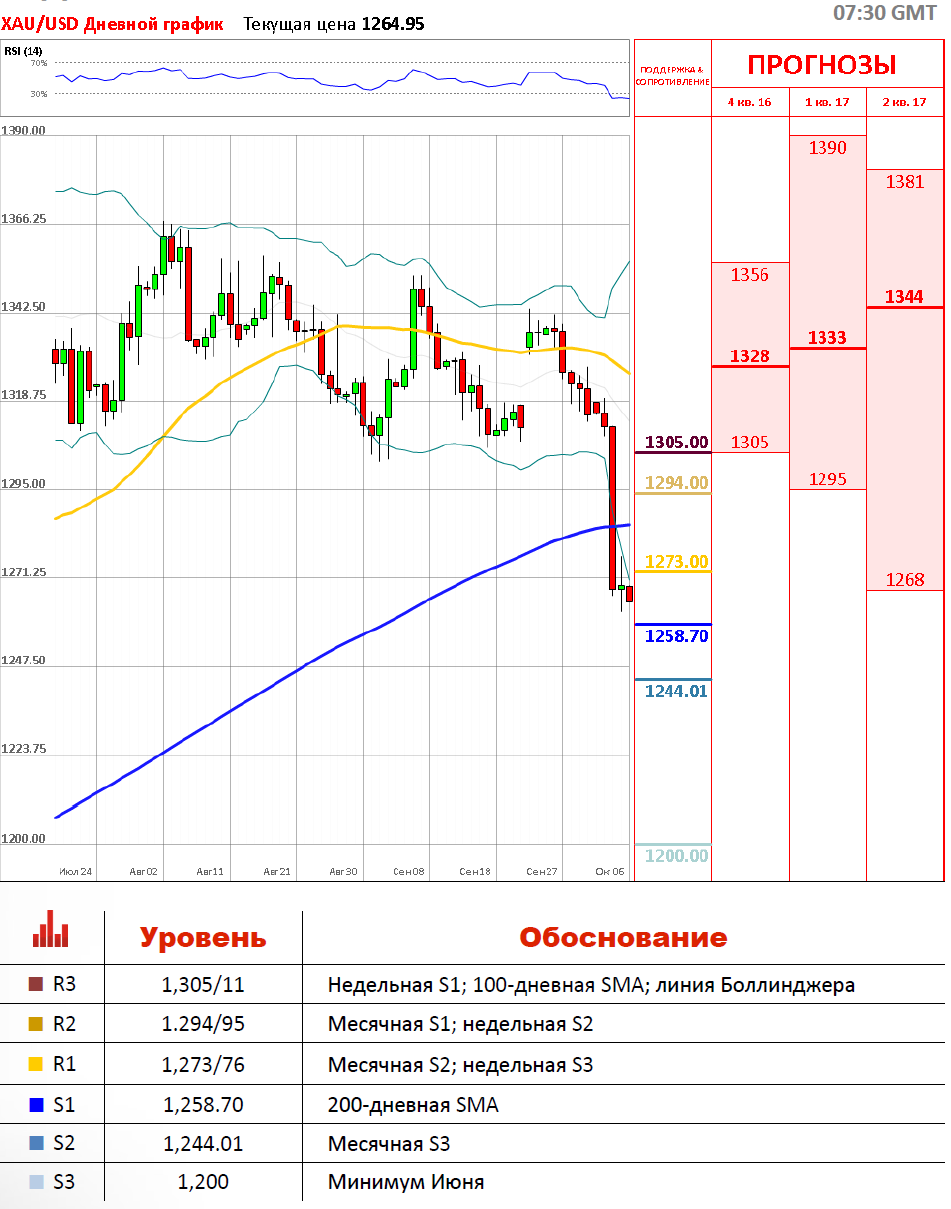The image size is (951, 1209).
Task: Select the 200-дневная SMA table row text
Action: tap(413, 1105)
